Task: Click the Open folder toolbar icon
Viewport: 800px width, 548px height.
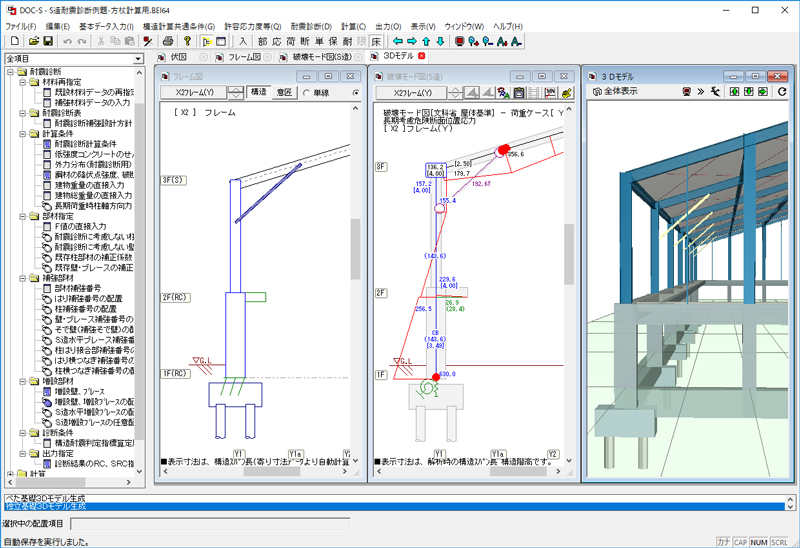Action: [32, 41]
